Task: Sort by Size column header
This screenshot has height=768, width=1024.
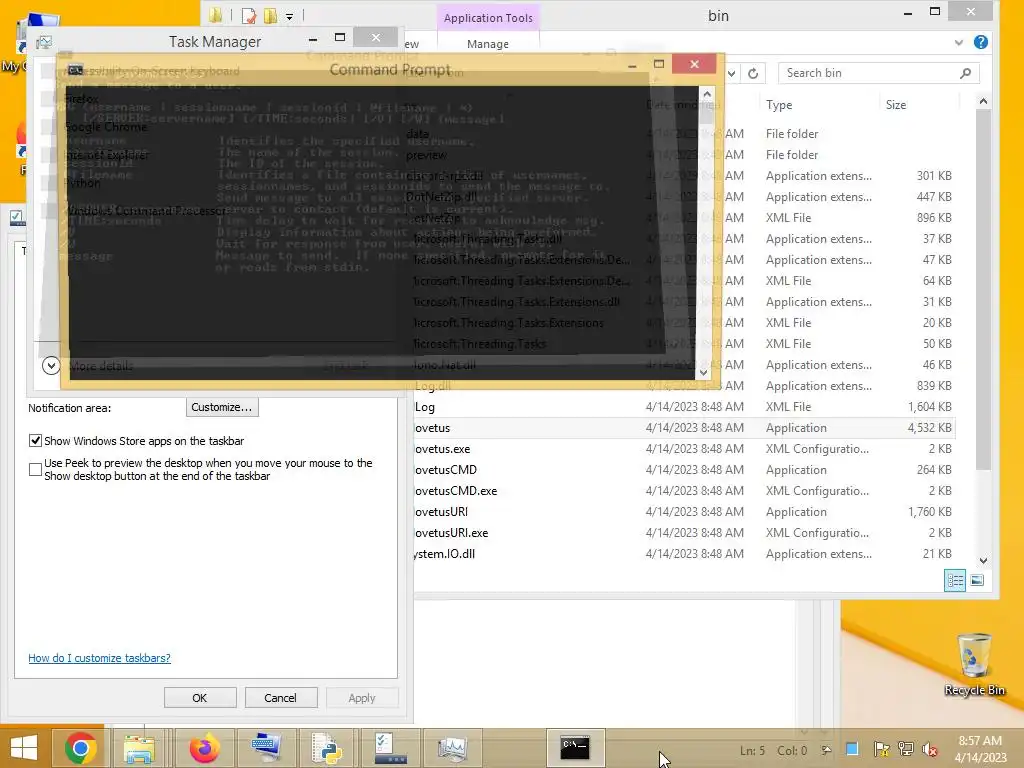Action: point(895,104)
